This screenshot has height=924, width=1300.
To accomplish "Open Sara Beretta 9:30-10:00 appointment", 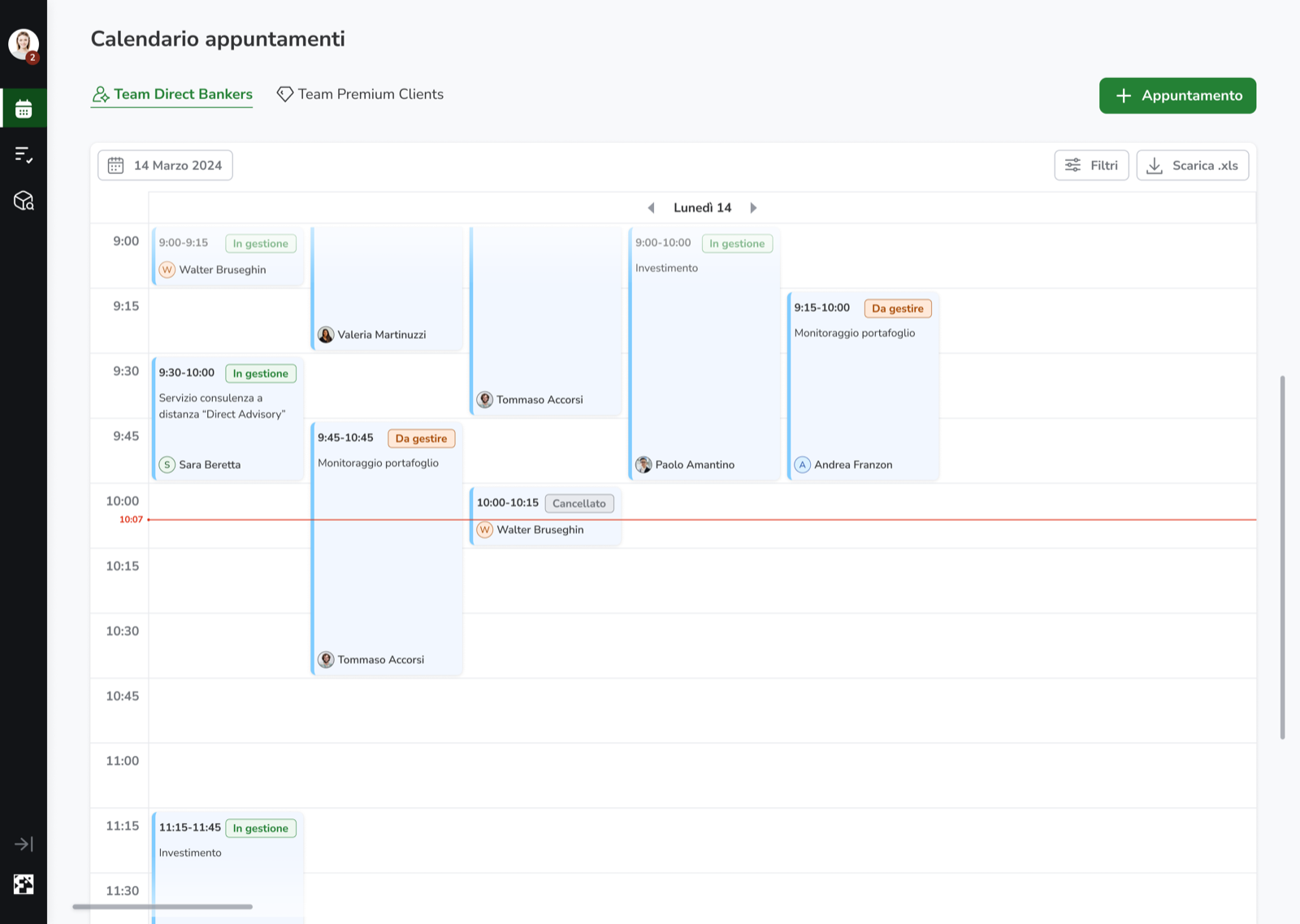I will pyautogui.click(x=228, y=419).
